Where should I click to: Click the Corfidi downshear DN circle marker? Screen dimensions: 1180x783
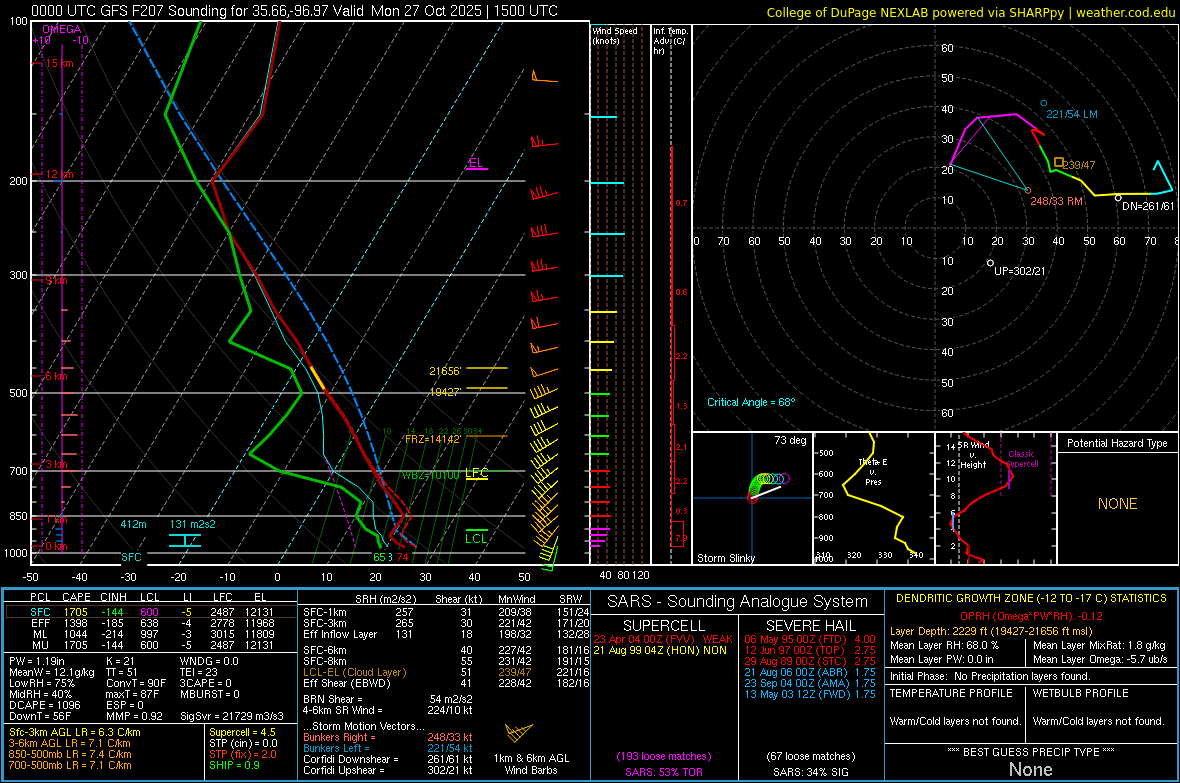click(1118, 198)
